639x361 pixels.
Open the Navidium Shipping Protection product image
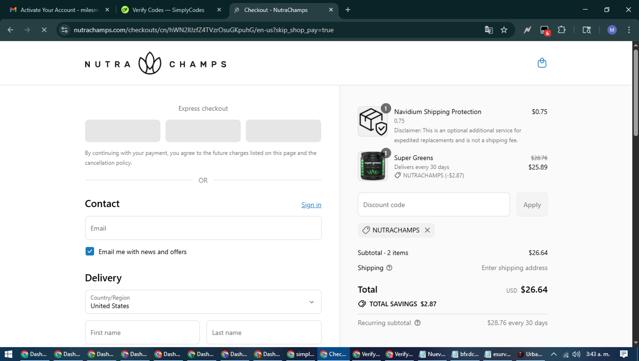click(372, 121)
